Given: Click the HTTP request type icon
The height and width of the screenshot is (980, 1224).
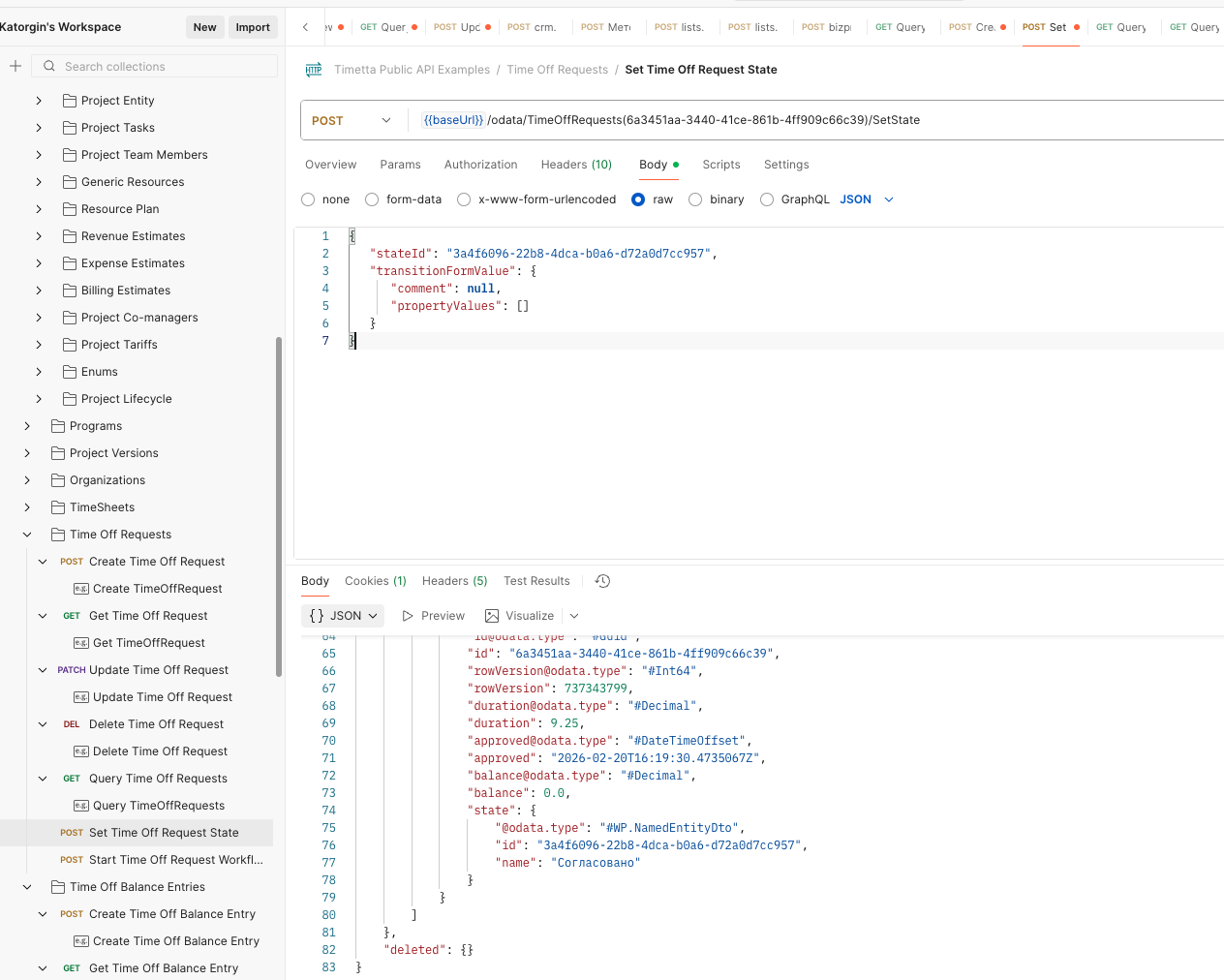Looking at the screenshot, I should [x=314, y=70].
